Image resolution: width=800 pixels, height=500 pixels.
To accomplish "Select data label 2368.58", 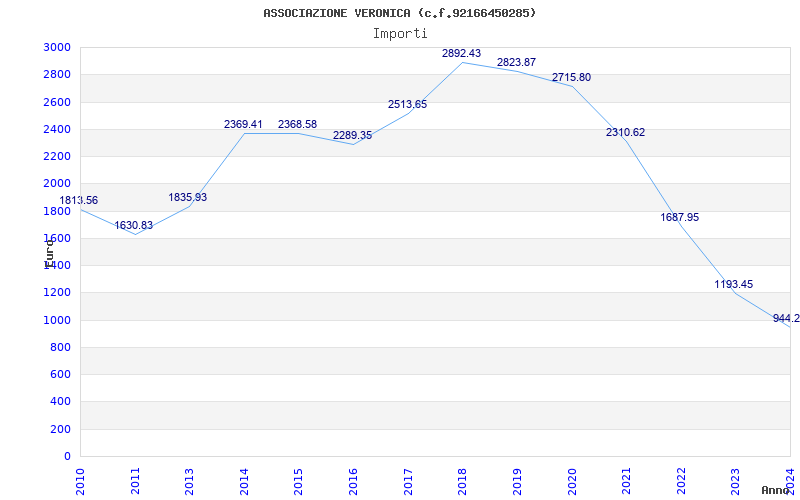I will pyautogui.click(x=297, y=124).
